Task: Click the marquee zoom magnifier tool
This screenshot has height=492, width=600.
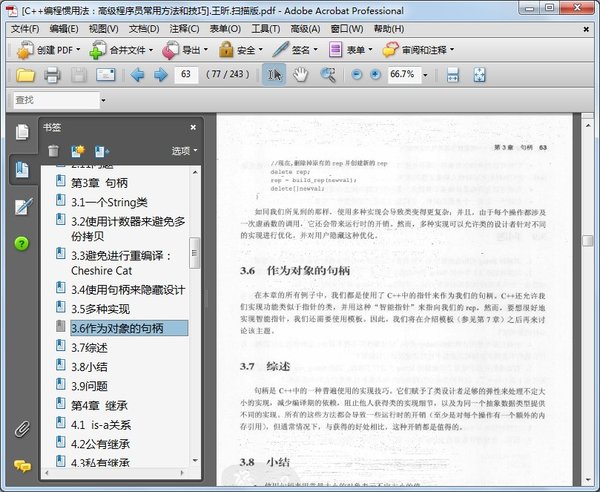Action: 328,75
